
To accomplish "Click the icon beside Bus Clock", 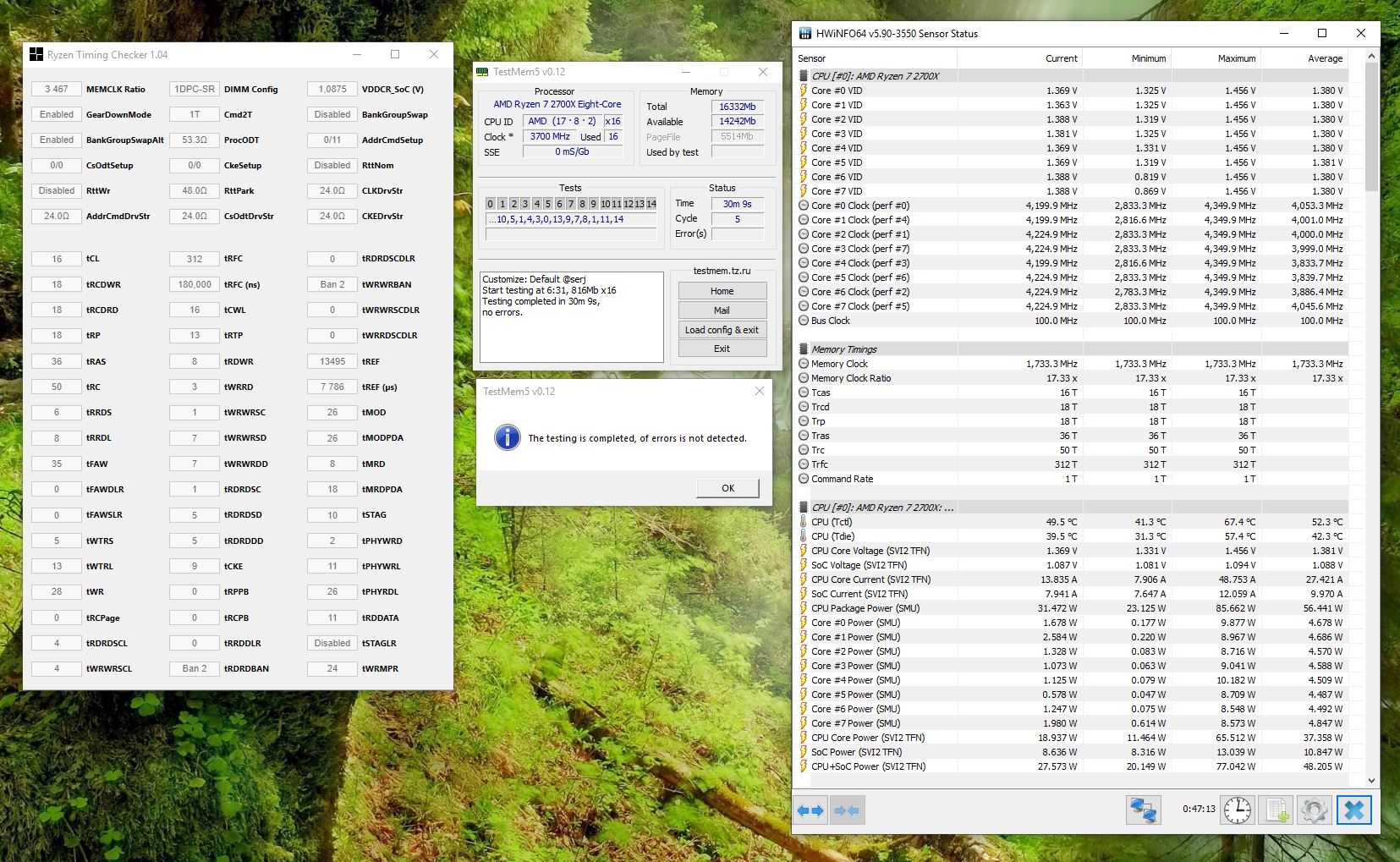I will click(x=804, y=321).
